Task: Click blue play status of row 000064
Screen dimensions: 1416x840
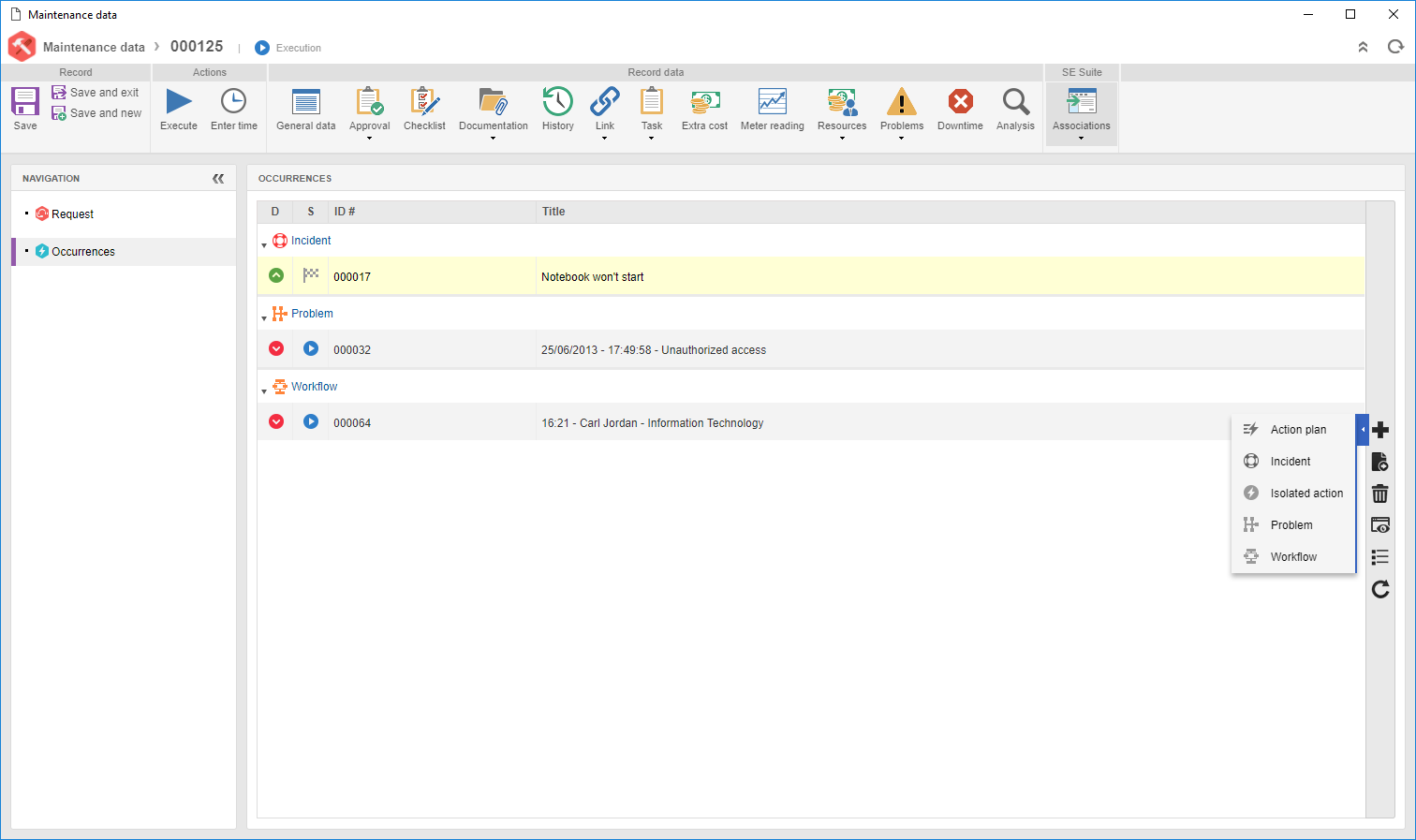Action: pos(311,421)
